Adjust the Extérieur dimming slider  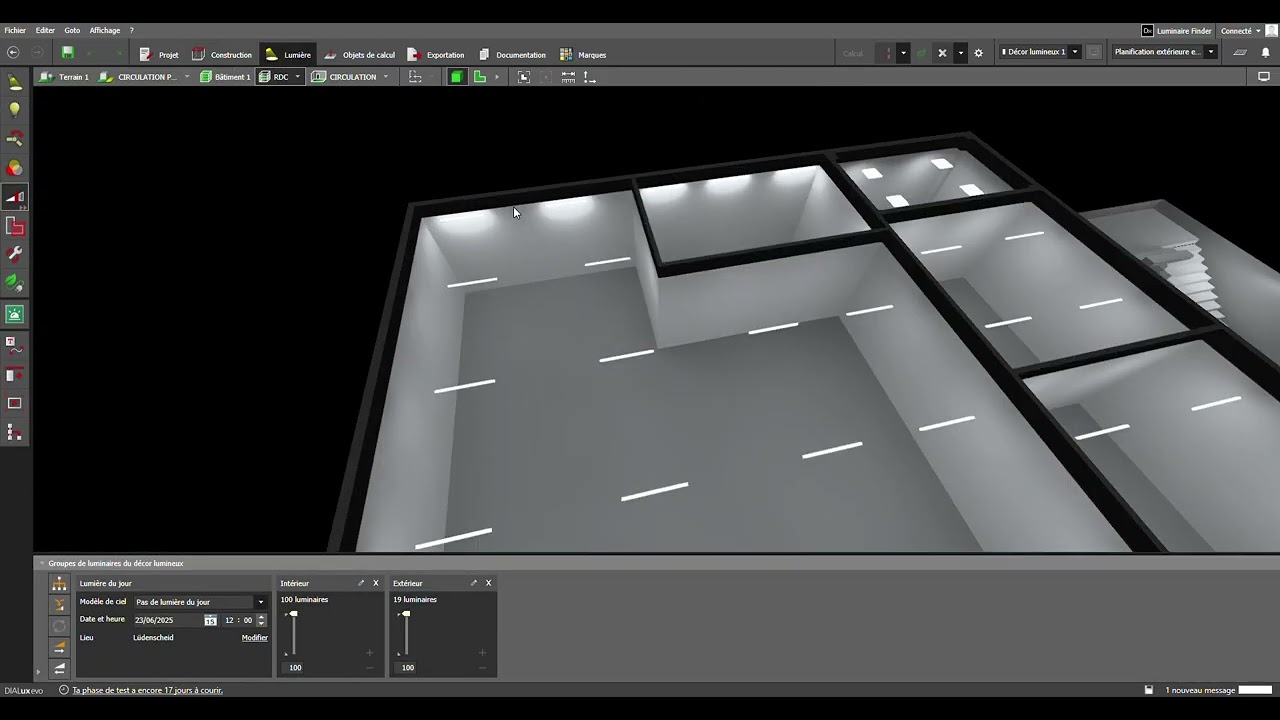coord(406,633)
